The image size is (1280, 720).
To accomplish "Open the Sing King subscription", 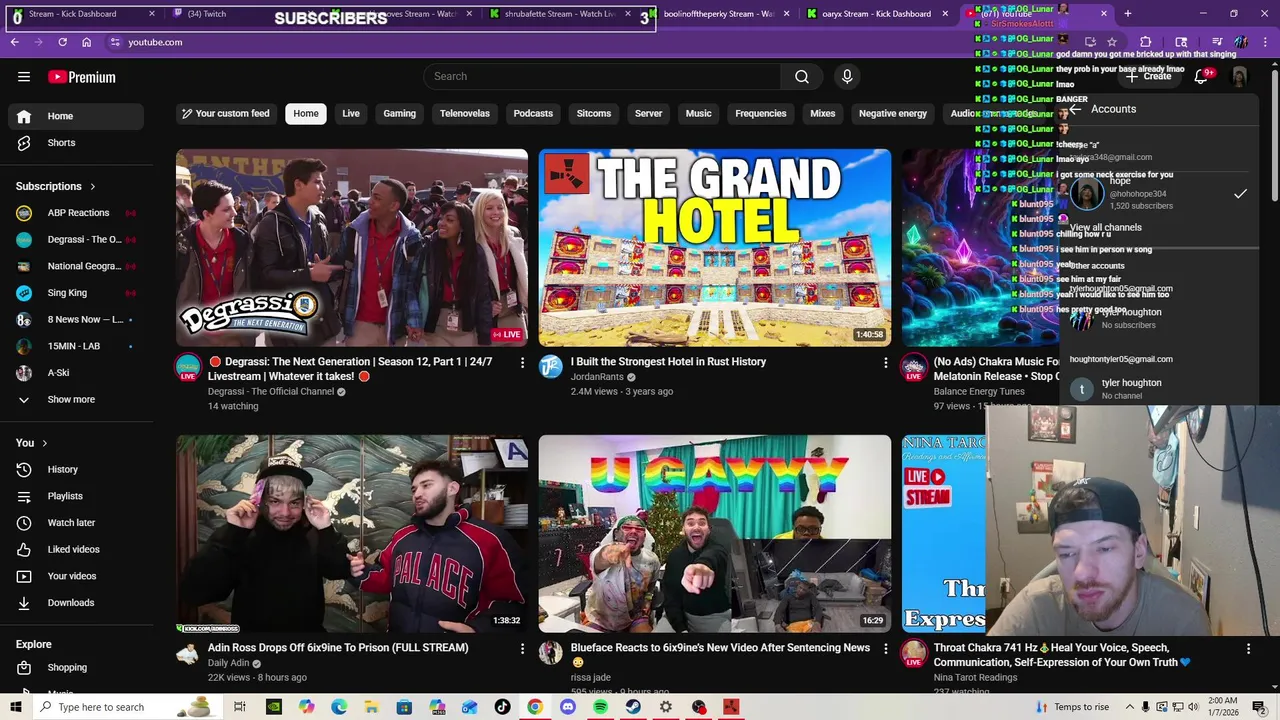I will coord(76,293).
